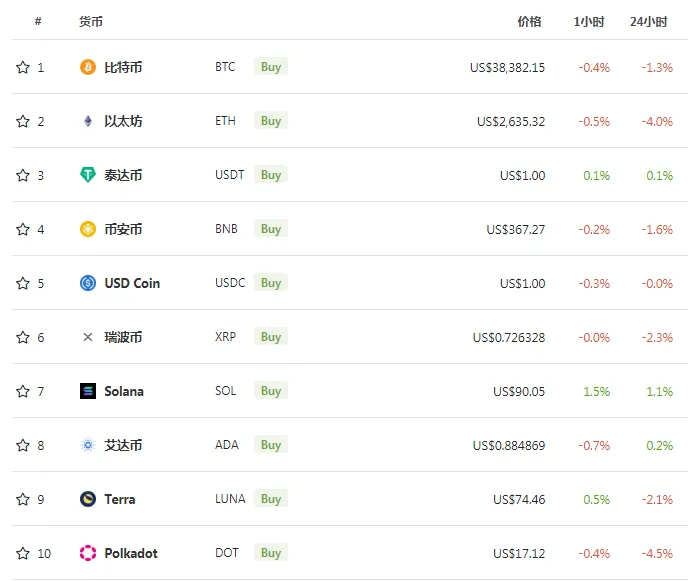Click the Buy button for ADA
Viewport: 688px width, 581px height.
coord(271,445)
